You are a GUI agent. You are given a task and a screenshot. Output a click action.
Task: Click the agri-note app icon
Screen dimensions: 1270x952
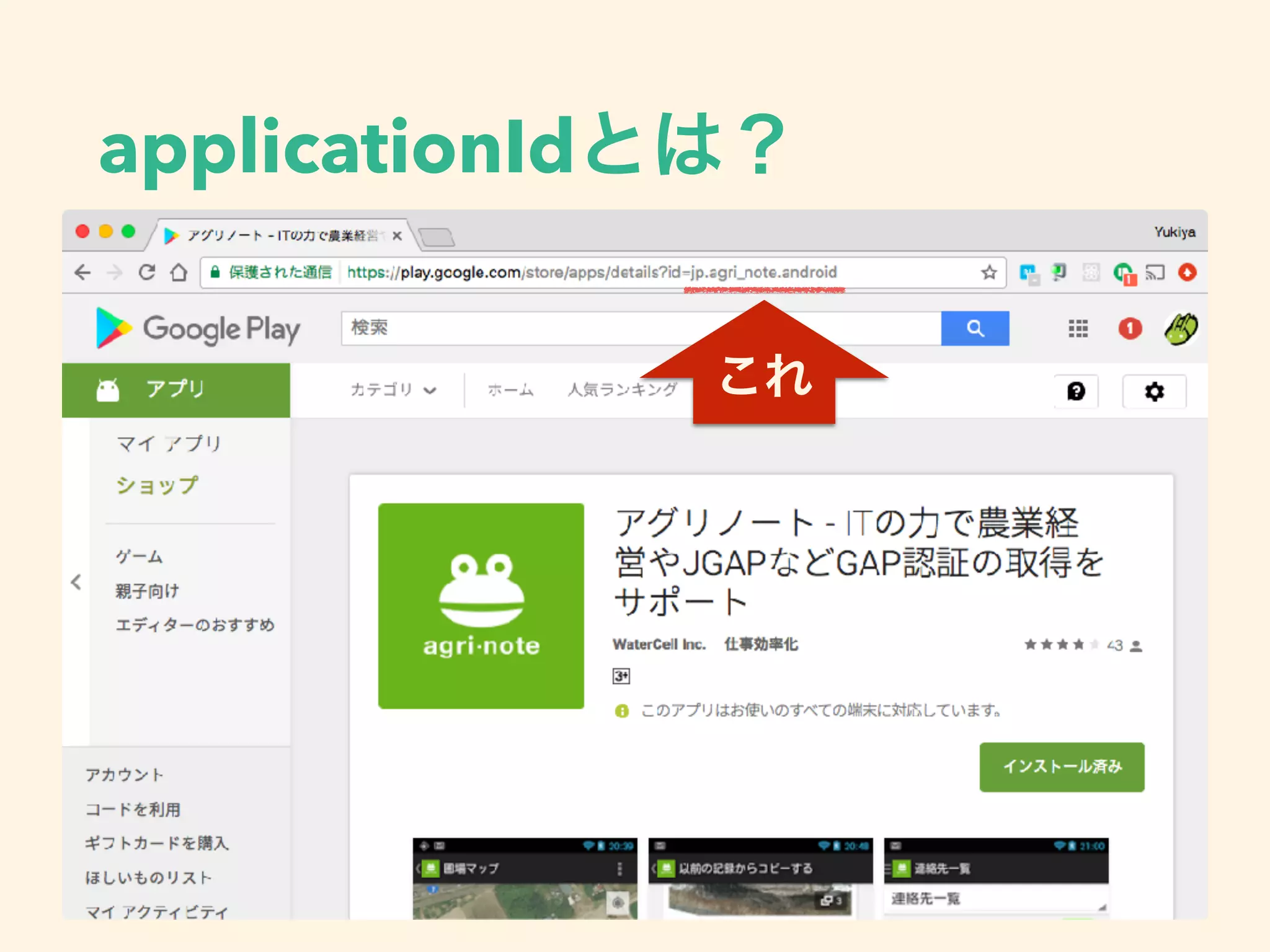click(x=481, y=606)
